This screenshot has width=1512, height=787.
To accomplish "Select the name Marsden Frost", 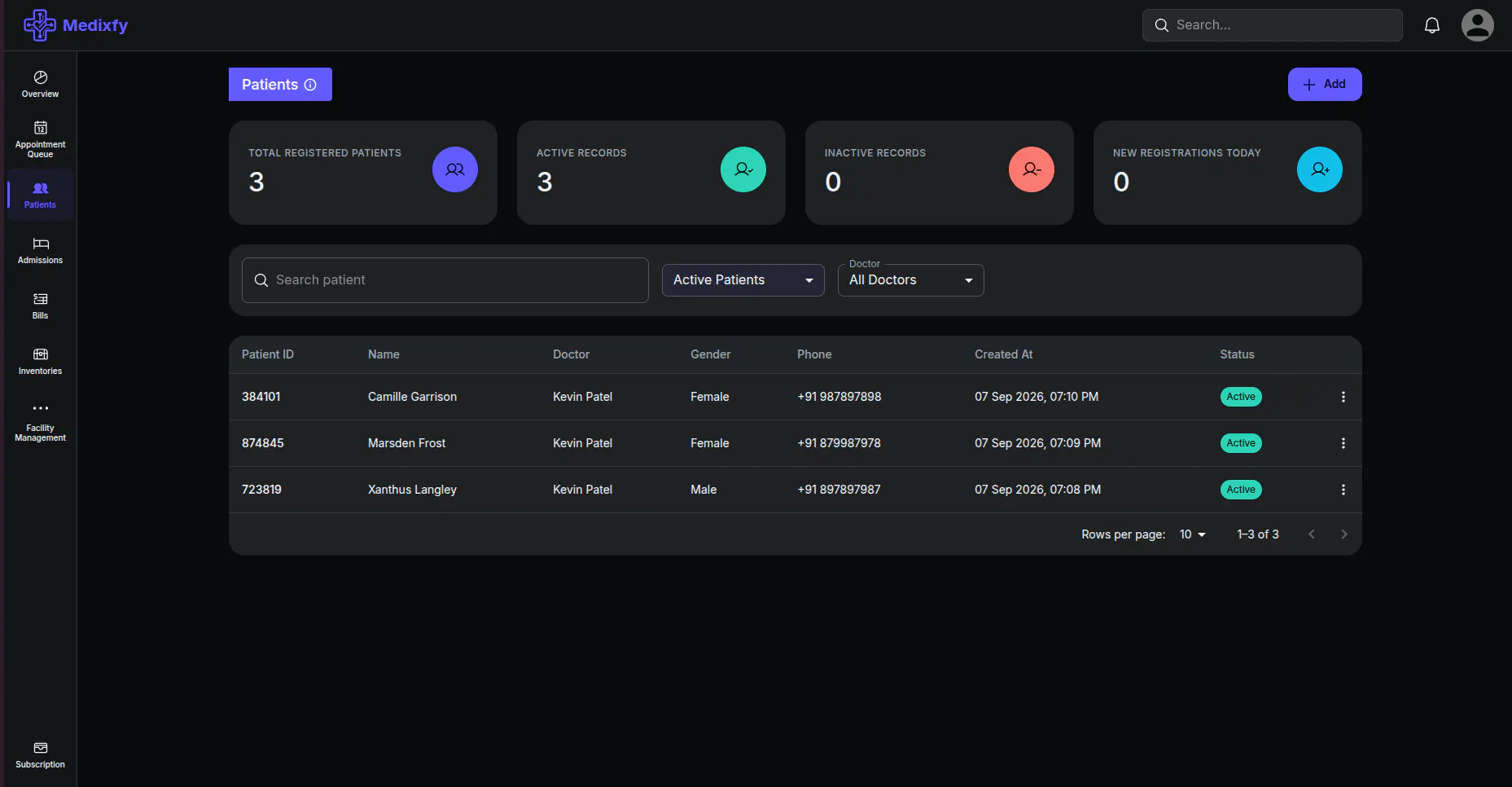I will pos(406,443).
